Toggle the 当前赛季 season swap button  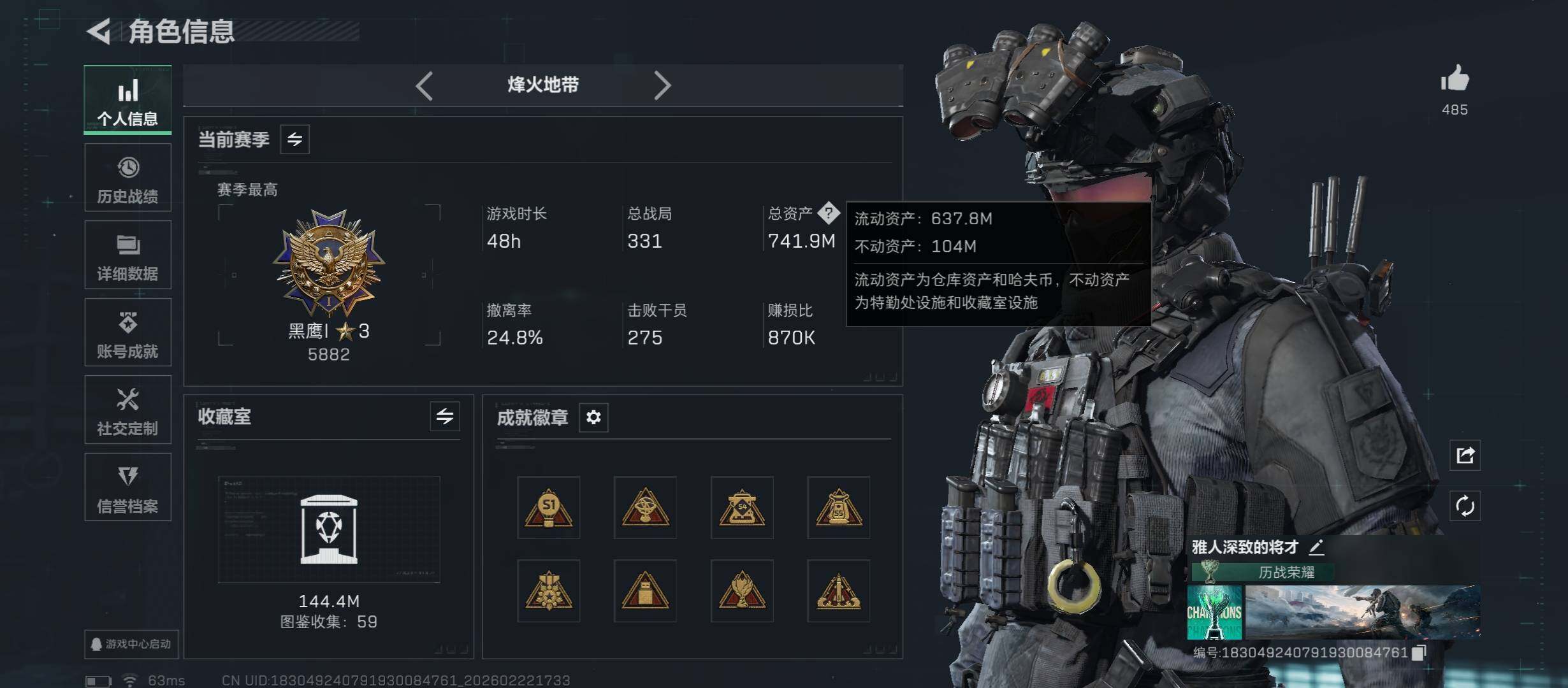[x=294, y=140]
